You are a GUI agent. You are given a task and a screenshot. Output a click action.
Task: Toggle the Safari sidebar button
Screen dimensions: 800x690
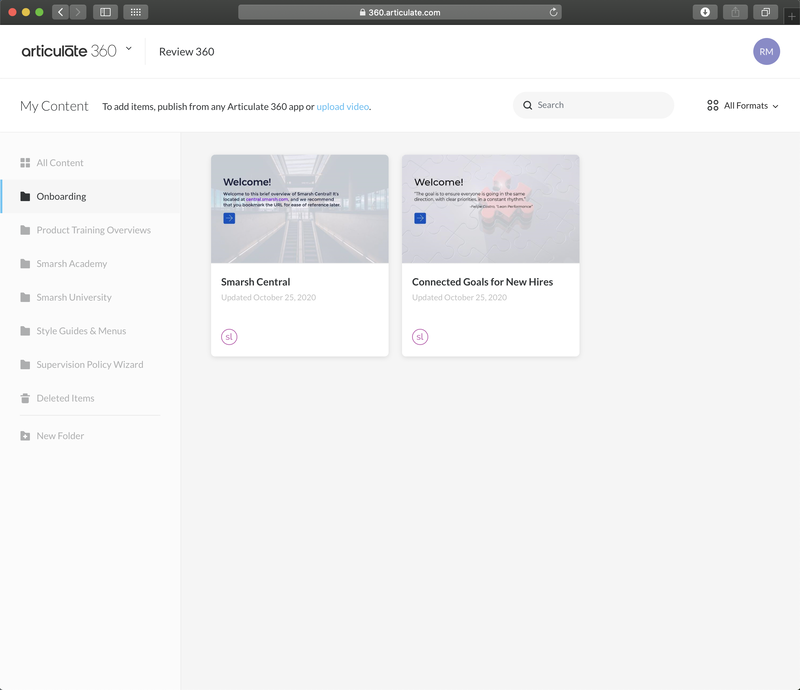[x=105, y=12]
